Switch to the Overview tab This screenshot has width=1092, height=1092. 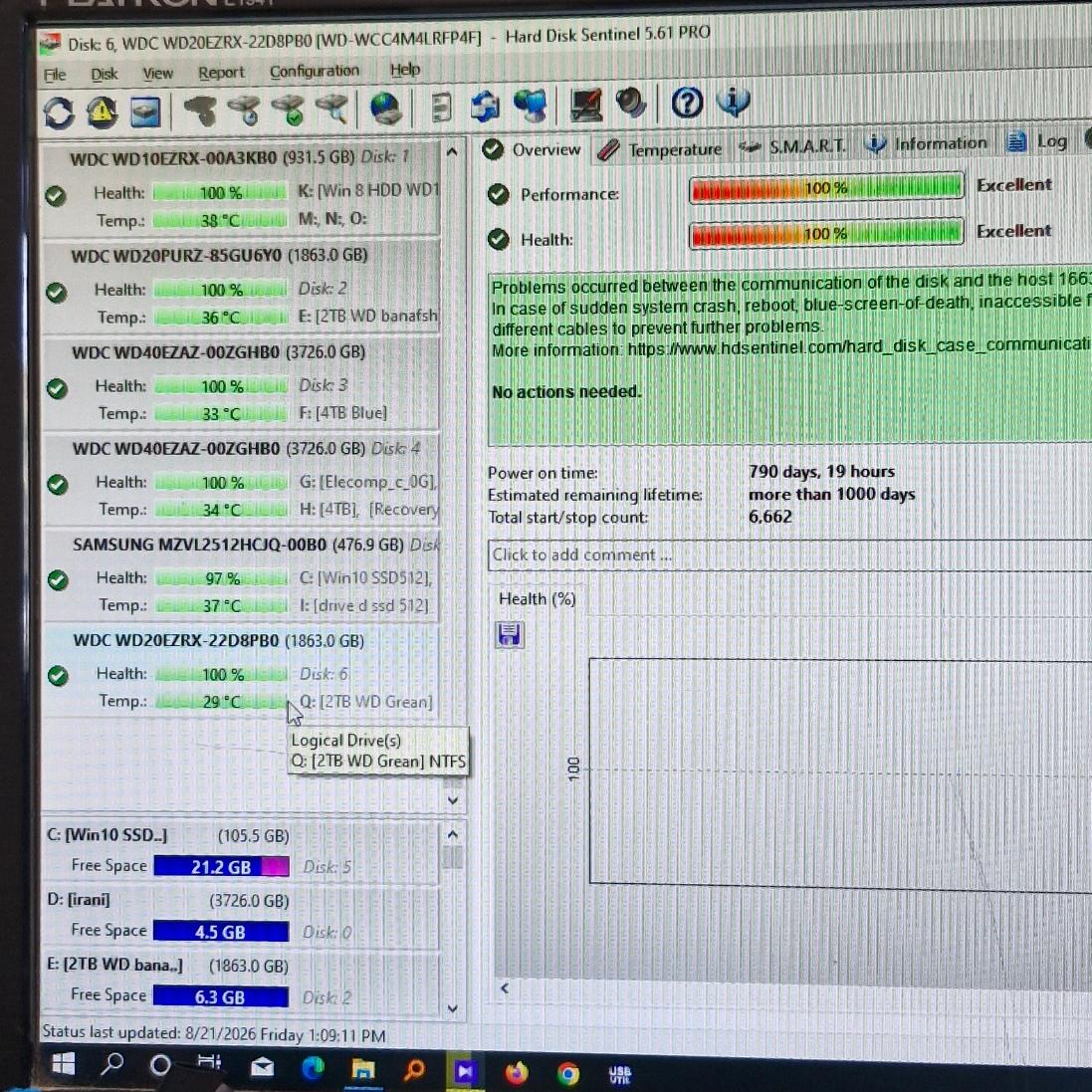(533, 149)
